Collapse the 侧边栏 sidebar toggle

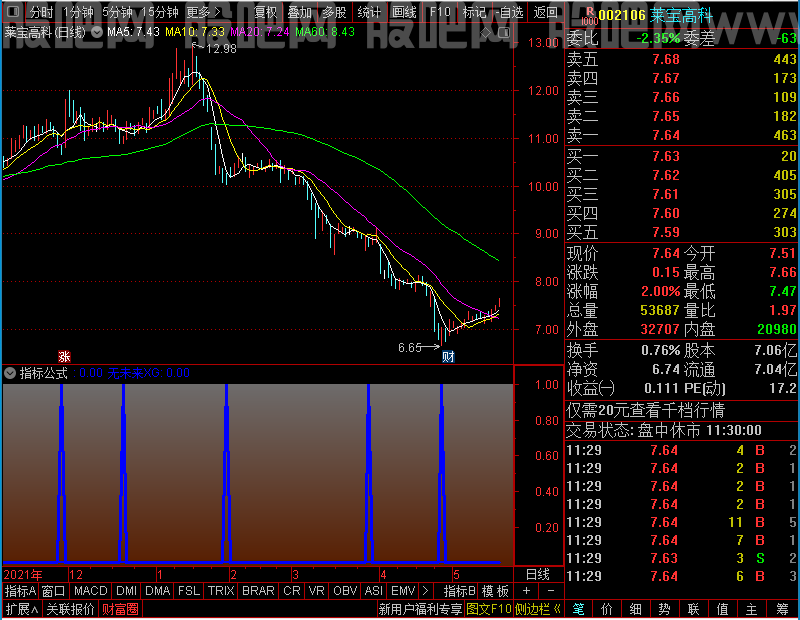538,609
